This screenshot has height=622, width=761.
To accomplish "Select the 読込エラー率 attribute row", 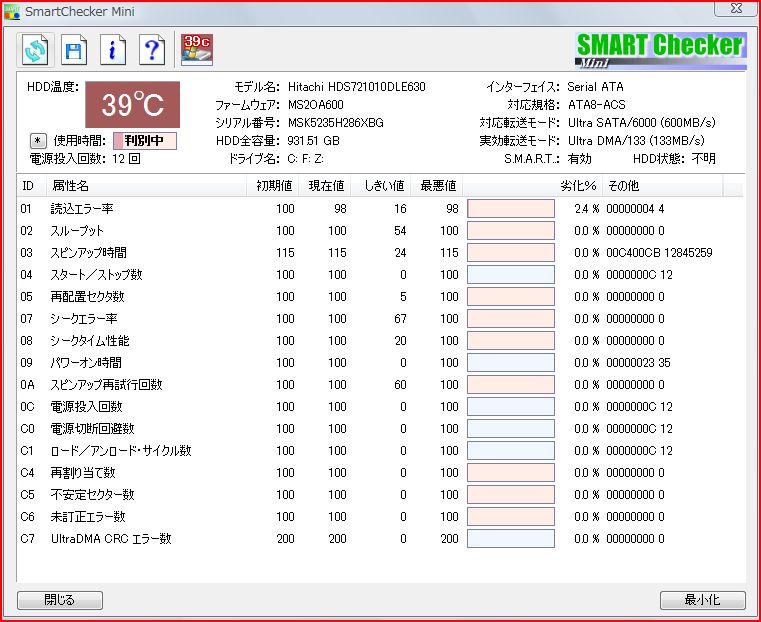I will tap(82, 209).
